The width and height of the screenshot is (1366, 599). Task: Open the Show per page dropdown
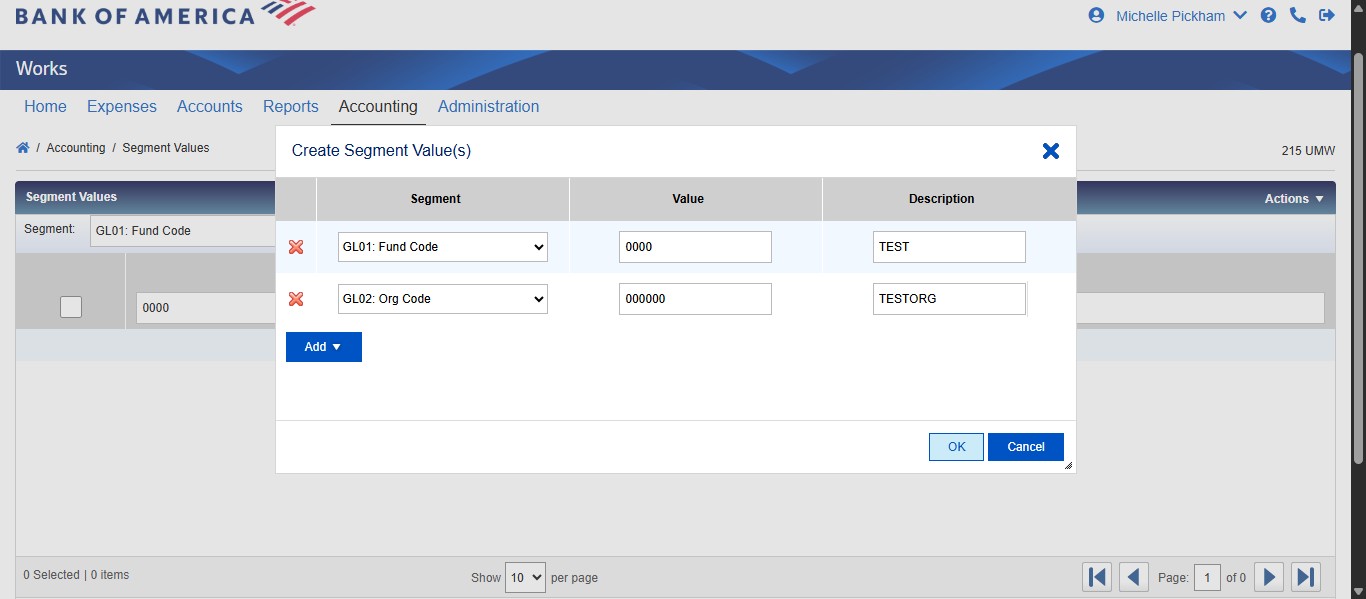525,577
